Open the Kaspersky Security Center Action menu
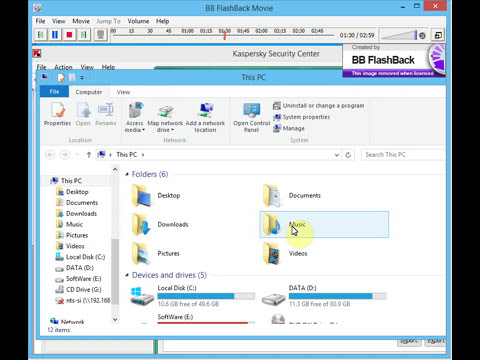Viewport: 480px width, 360px height. click(x=63, y=67)
